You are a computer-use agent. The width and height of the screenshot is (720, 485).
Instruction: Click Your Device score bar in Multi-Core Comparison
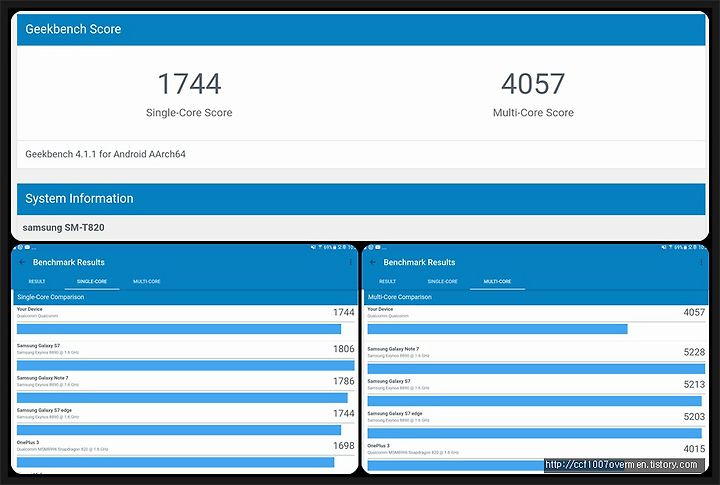click(497, 329)
